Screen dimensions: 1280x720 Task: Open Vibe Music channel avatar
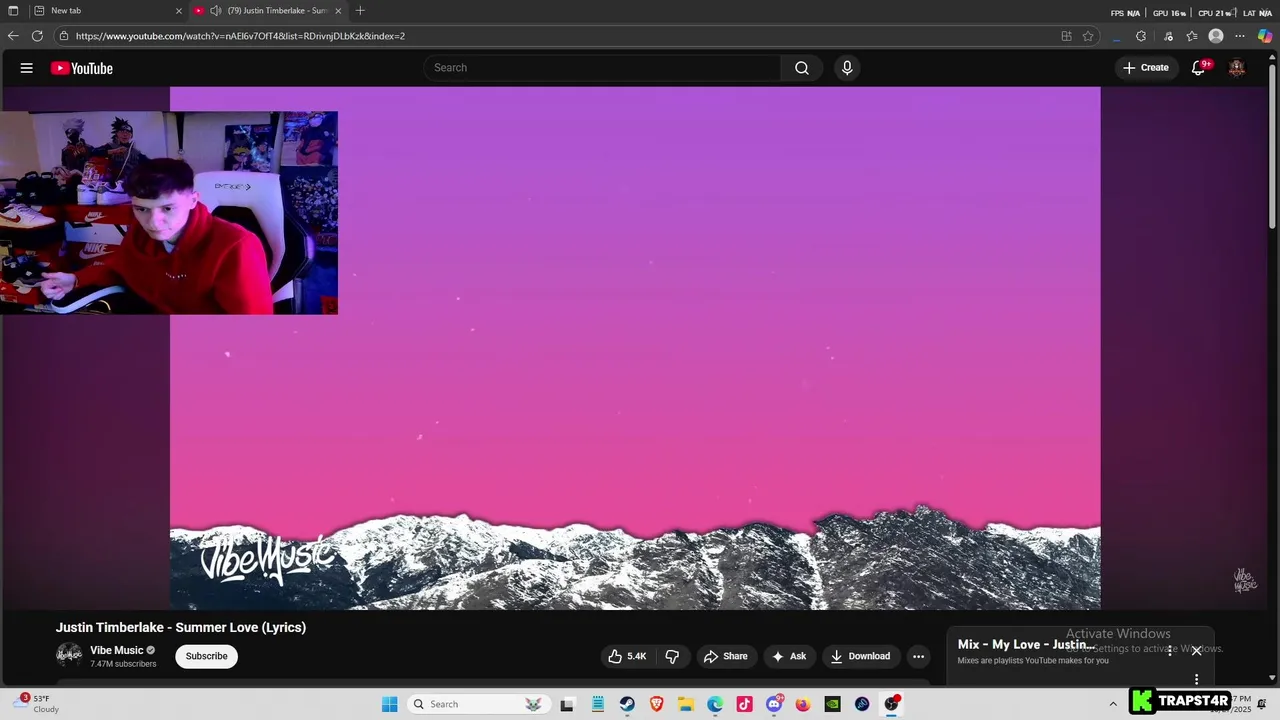point(69,656)
